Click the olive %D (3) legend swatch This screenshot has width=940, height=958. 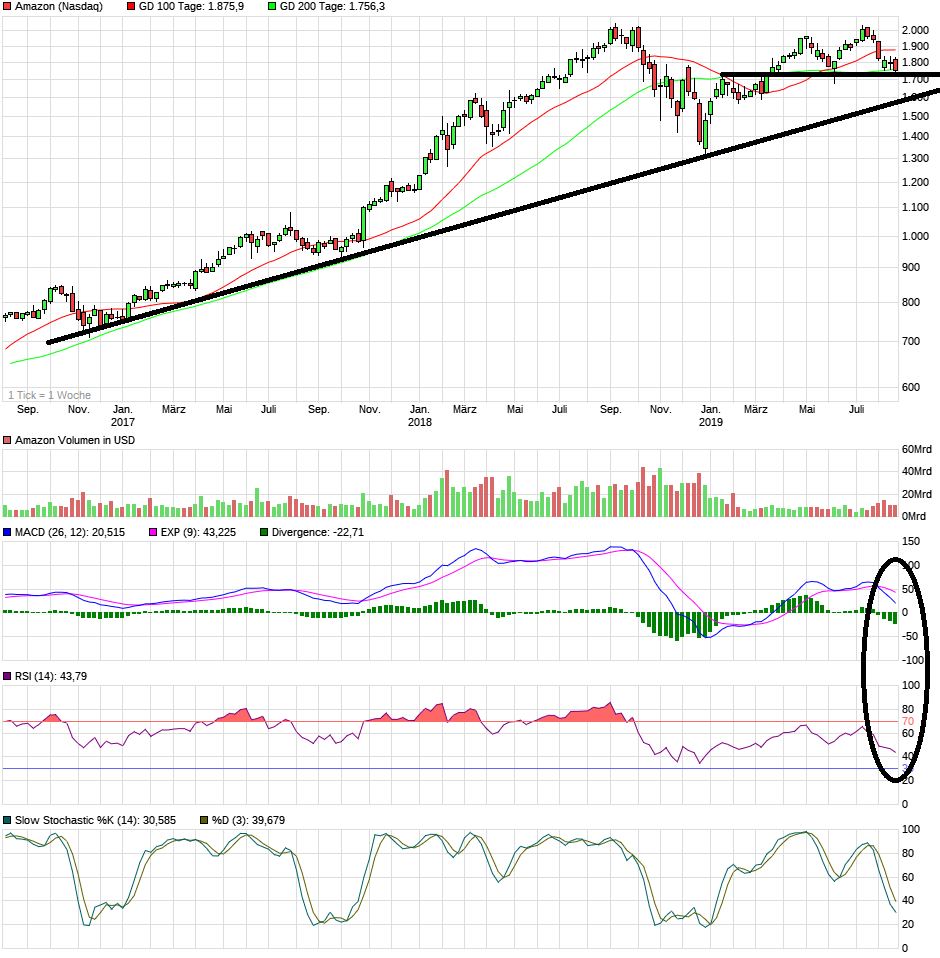coord(204,820)
